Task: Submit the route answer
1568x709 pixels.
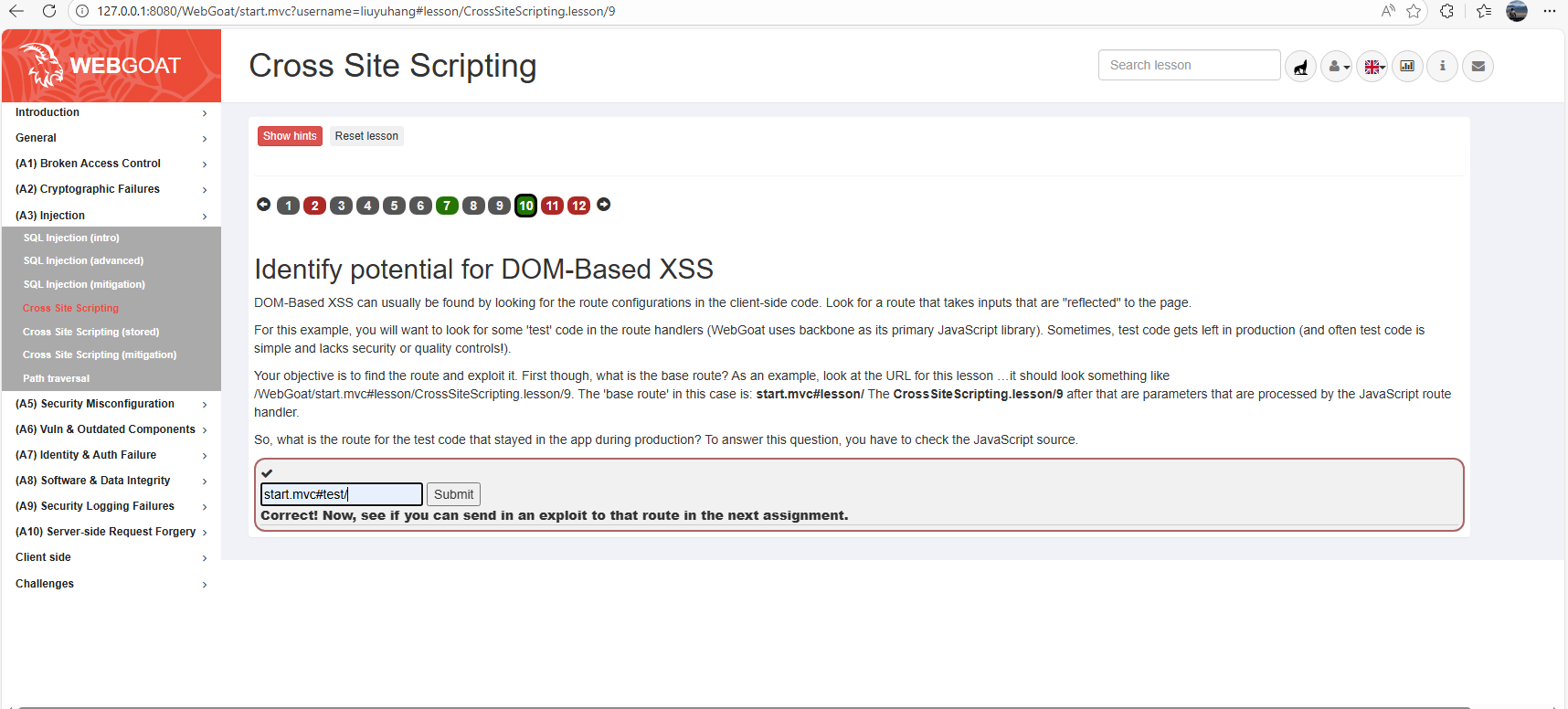Action: click(x=453, y=494)
